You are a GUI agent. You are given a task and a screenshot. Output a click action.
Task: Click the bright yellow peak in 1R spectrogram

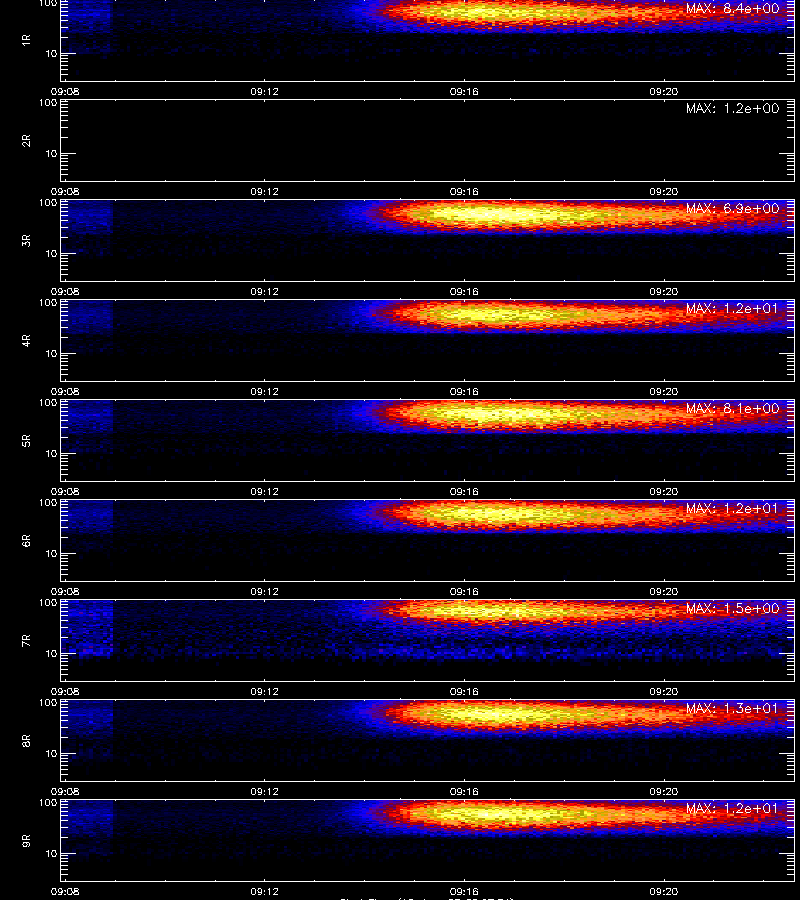(494, 11)
